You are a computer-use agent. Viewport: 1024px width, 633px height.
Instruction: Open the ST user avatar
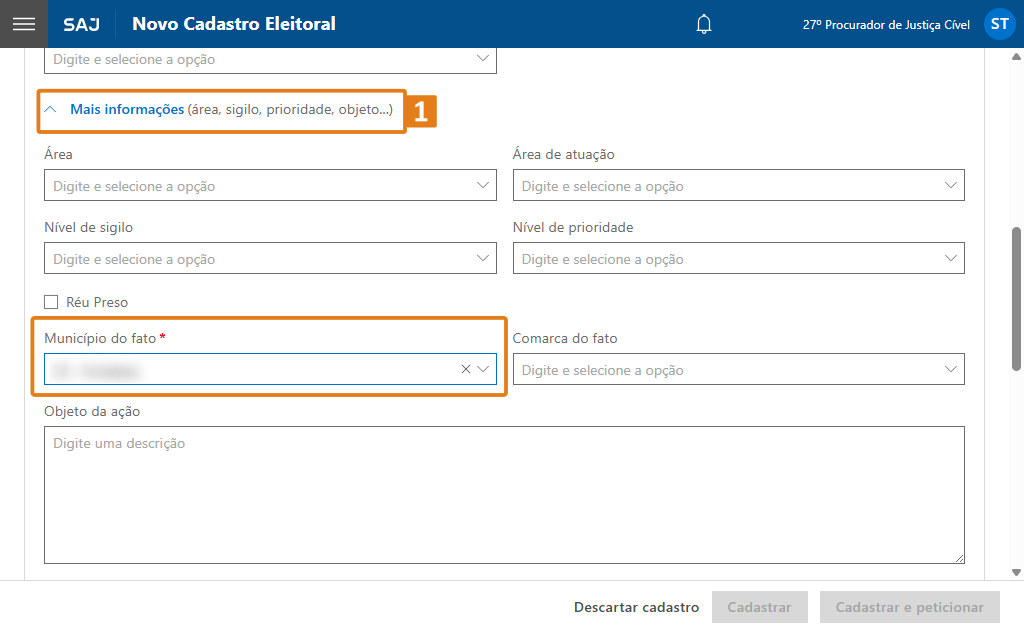[999, 24]
